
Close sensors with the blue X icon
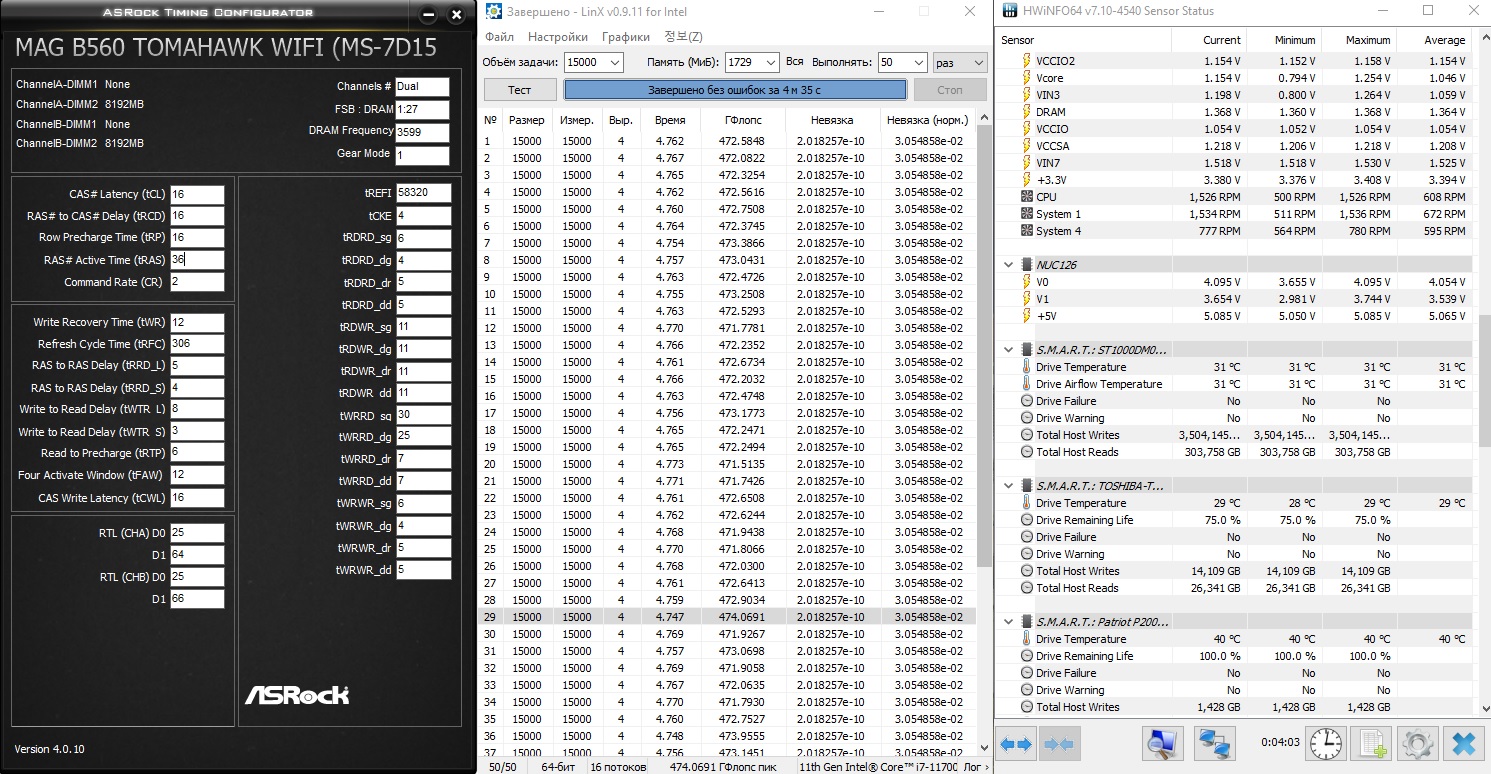pos(1462,744)
